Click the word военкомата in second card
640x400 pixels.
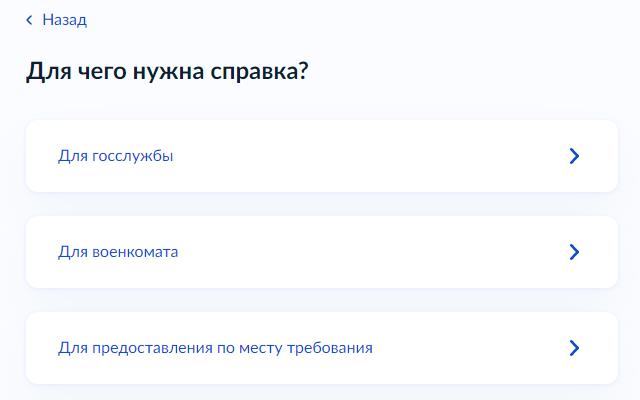(135, 252)
